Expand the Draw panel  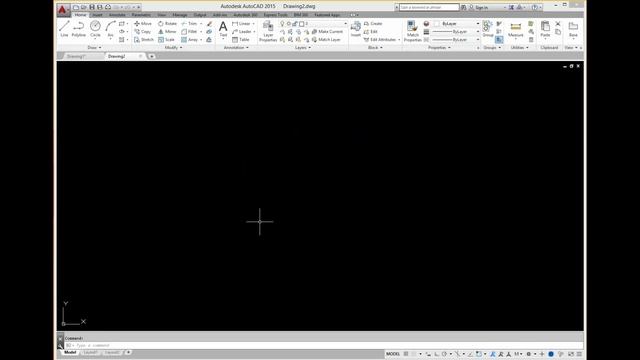(x=94, y=48)
